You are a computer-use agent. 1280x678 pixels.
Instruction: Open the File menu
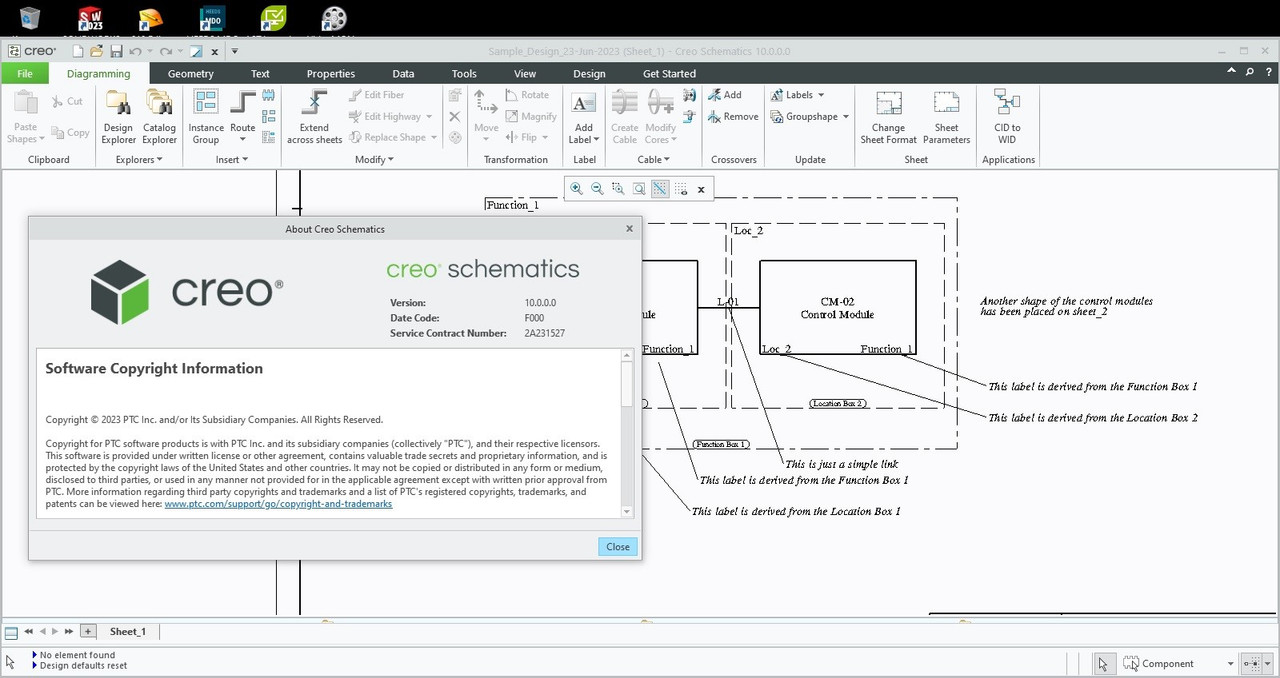pos(25,73)
